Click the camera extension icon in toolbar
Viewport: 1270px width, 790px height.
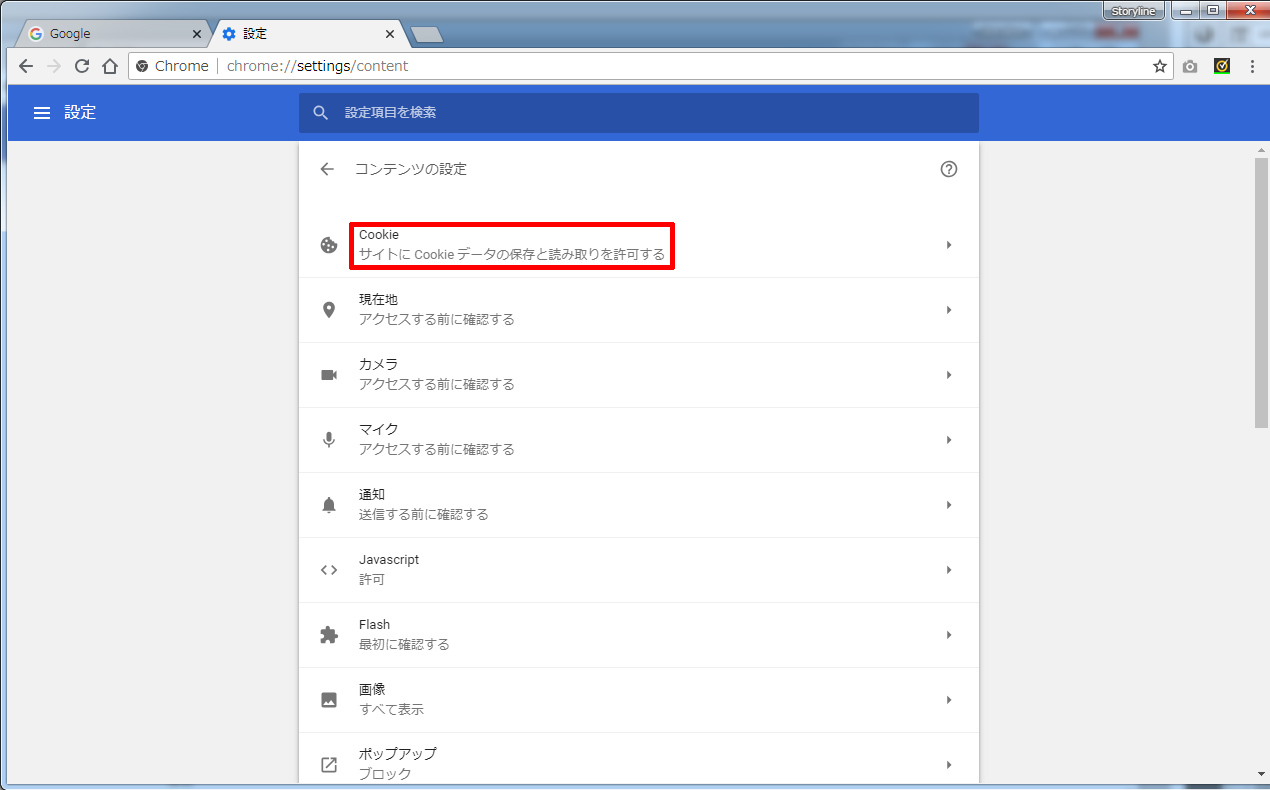pyautogui.click(x=1189, y=66)
